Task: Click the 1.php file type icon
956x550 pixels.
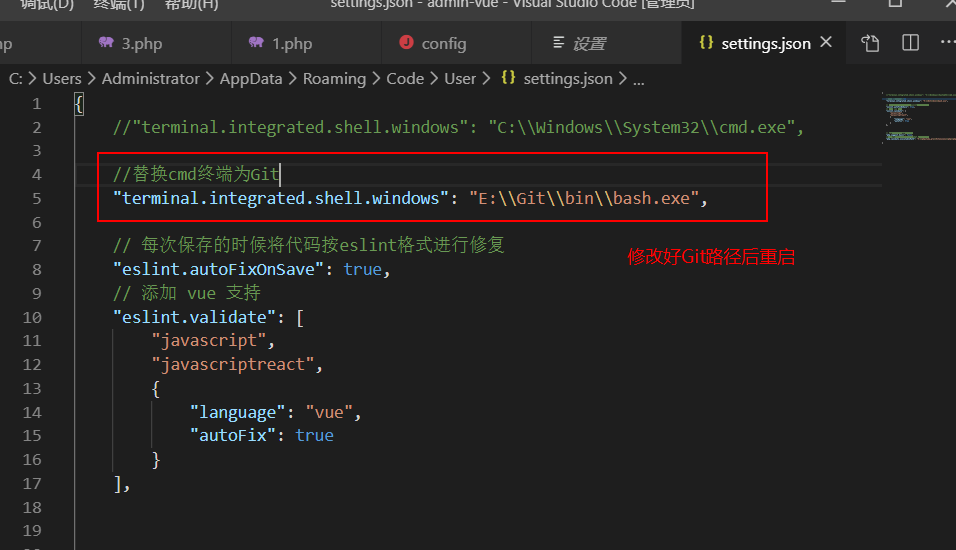Action: 256,42
